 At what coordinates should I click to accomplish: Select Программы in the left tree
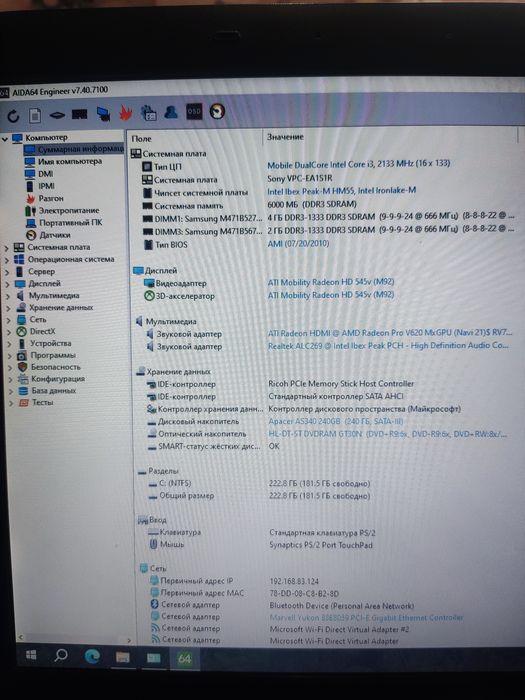click(53, 355)
